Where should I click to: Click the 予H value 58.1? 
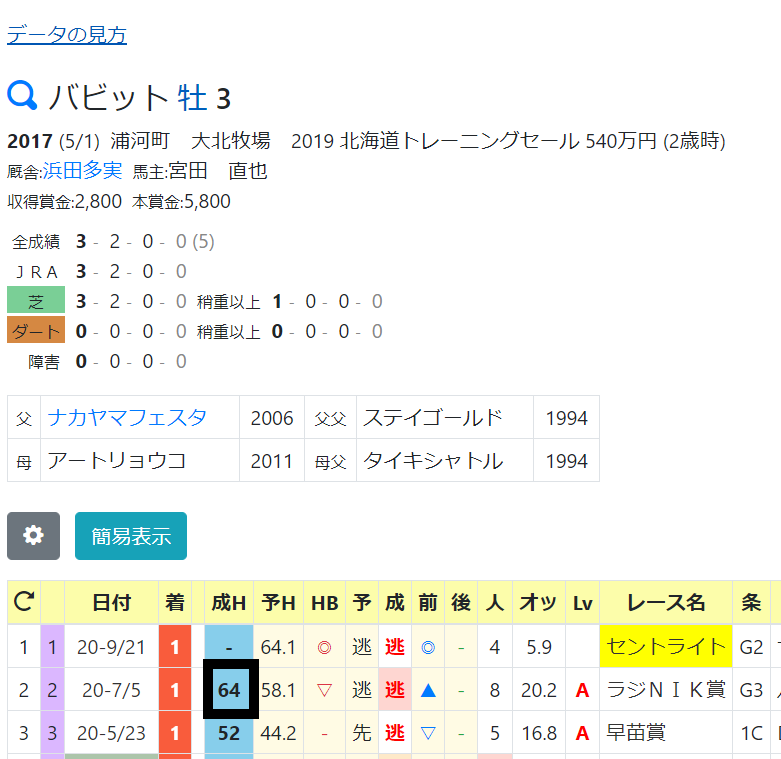point(279,690)
